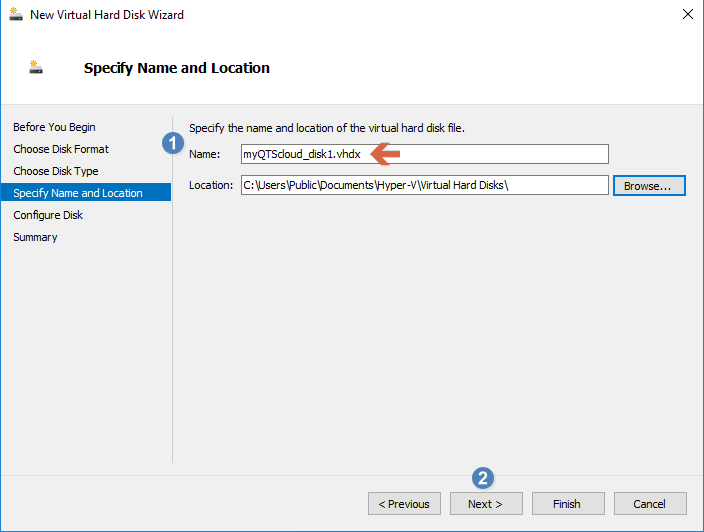Select the Specify Name and Location step
Viewport: 704px width, 532px height.
[86, 192]
